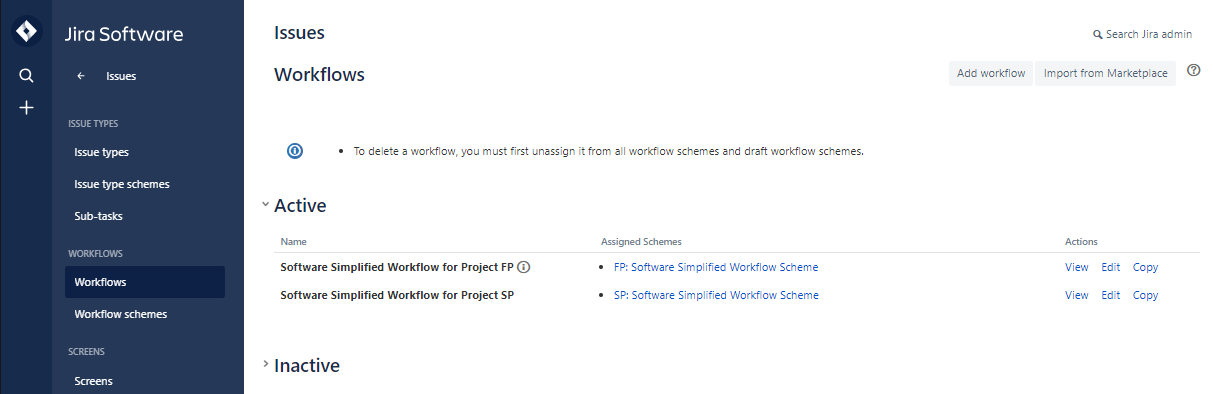Open FP: Software Simplified Workflow Scheme link
Viewport: 1213px width, 394px height.
[x=716, y=267]
